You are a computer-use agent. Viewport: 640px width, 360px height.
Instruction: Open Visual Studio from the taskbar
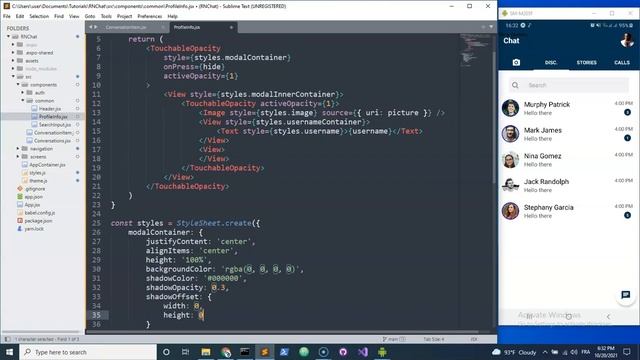coord(362,352)
